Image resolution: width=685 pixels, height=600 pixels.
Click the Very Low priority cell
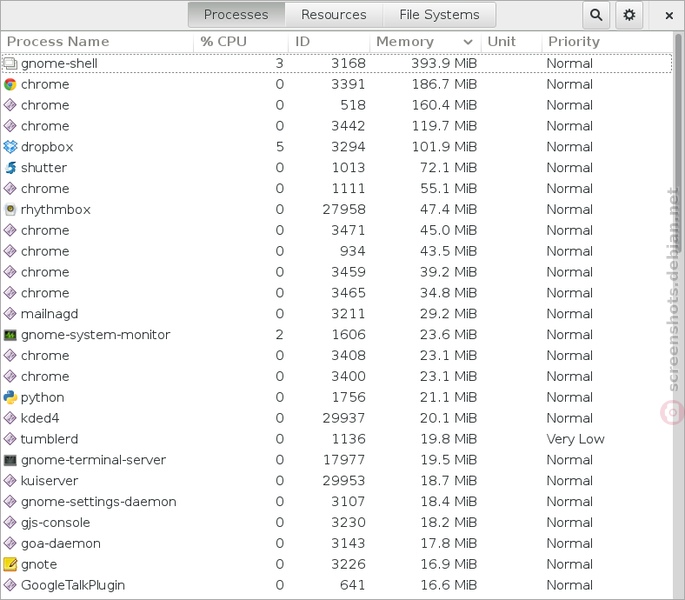pyautogui.click(x=575, y=439)
